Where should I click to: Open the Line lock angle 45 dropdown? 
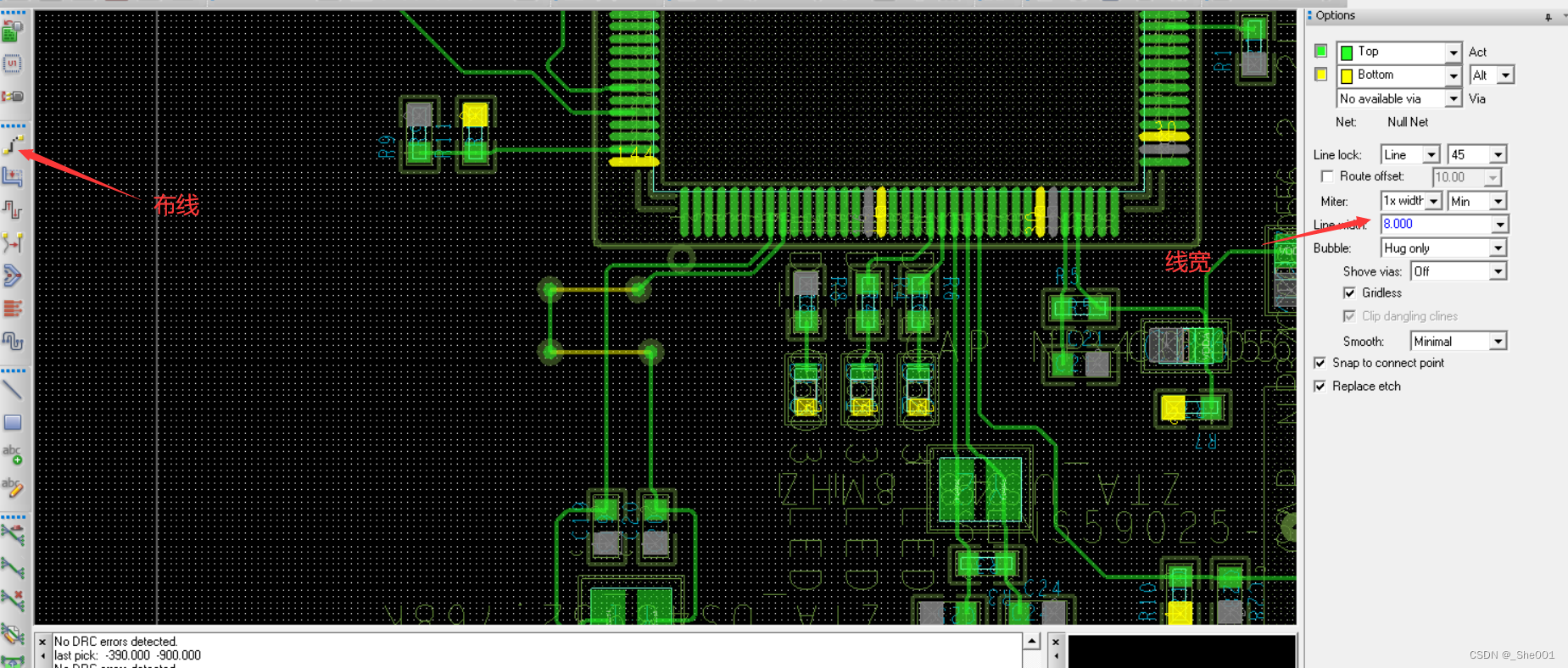[x=1498, y=155]
